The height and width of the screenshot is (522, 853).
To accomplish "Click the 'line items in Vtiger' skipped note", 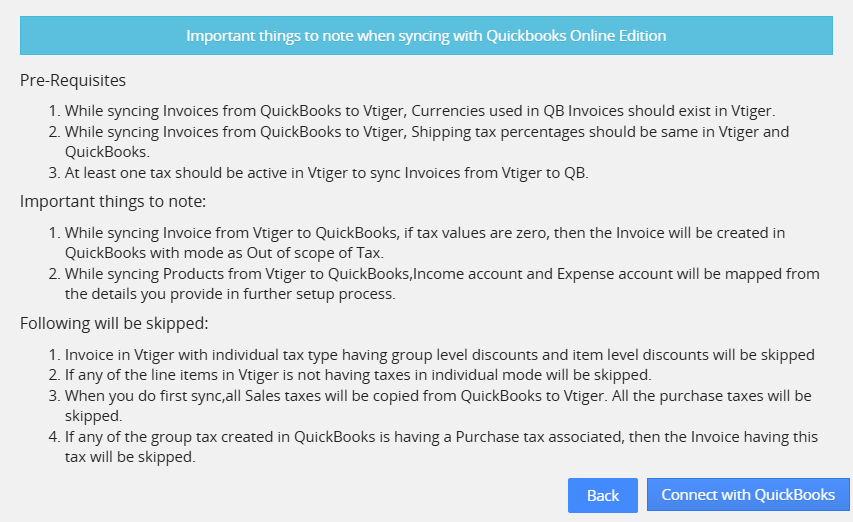I will [358, 375].
